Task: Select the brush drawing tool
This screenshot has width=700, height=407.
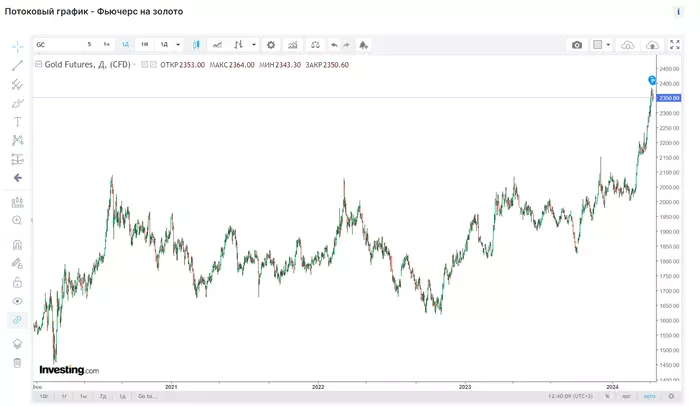Action: (17, 103)
